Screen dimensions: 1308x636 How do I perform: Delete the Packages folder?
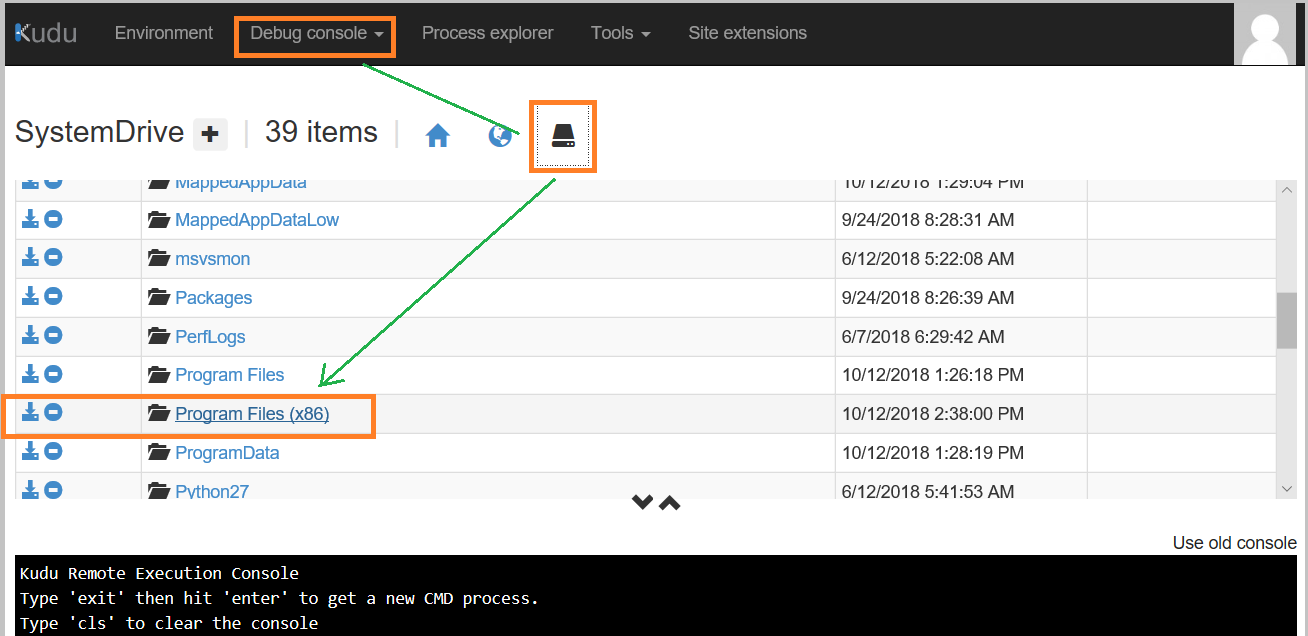point(54,296)
